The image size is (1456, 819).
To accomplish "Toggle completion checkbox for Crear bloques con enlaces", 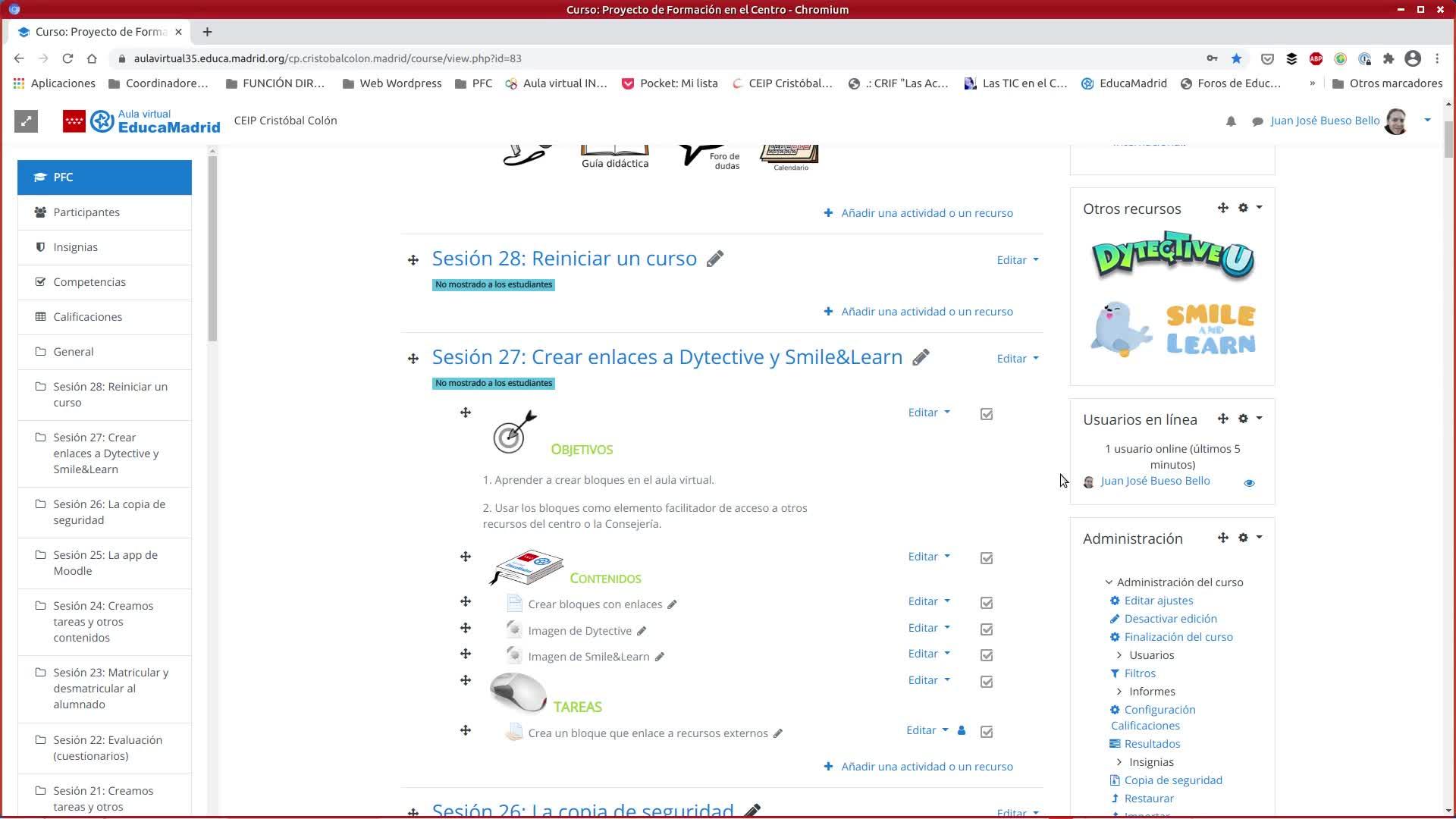I will [x=987, y=604].
